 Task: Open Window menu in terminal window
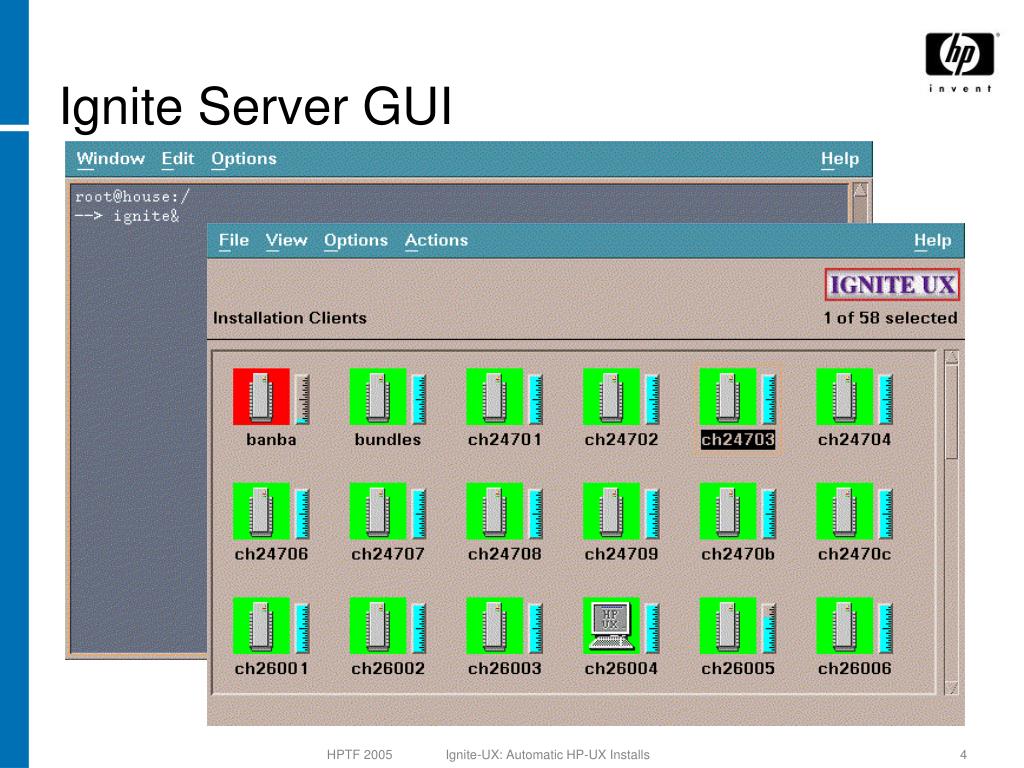coord(110,159)
